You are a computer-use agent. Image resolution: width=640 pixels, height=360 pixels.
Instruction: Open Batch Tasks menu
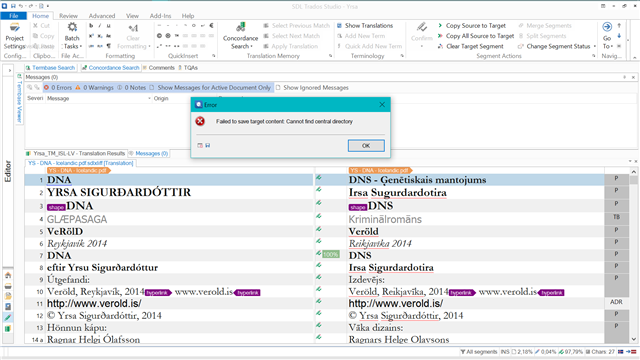(72, 36)
